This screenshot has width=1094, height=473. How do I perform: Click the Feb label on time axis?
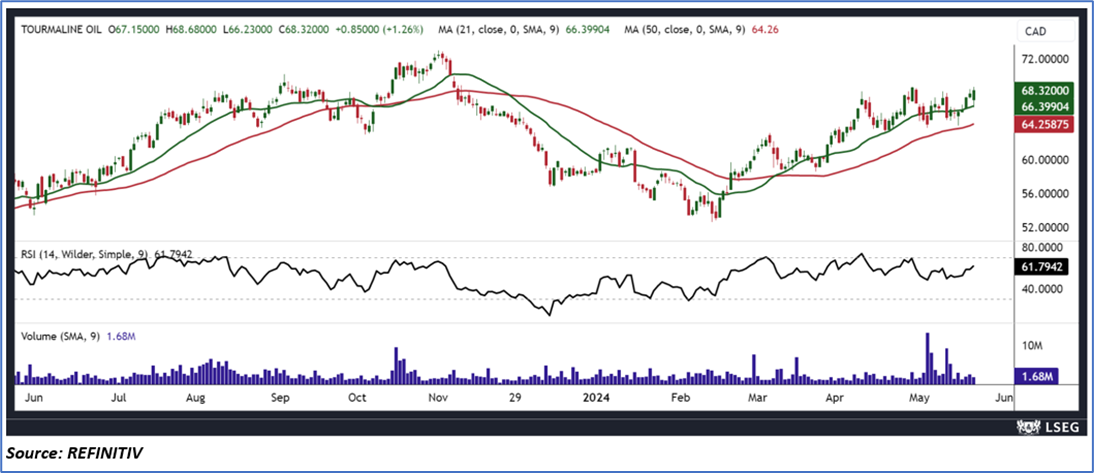click(x=679, y=398)
